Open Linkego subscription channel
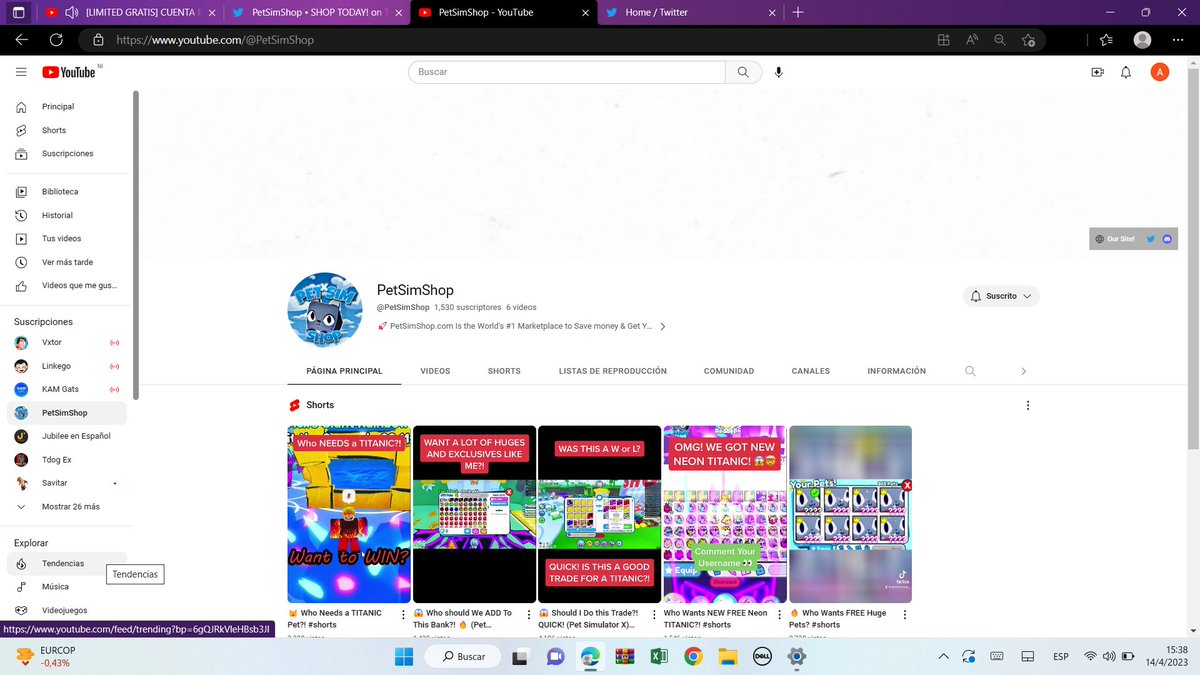 [x=66, y=366]
